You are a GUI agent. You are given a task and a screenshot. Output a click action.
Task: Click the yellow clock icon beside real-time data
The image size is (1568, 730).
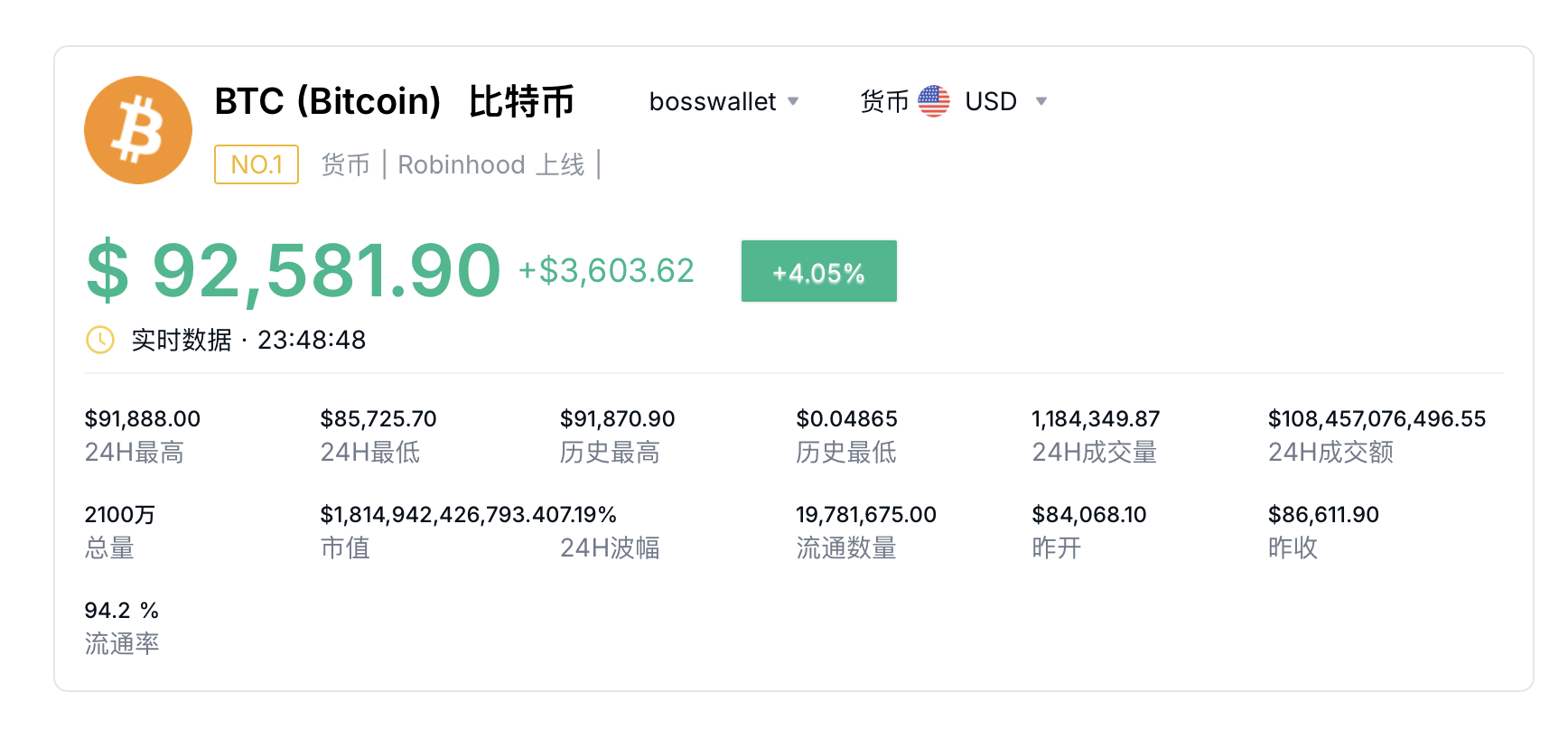pos(100,340)
